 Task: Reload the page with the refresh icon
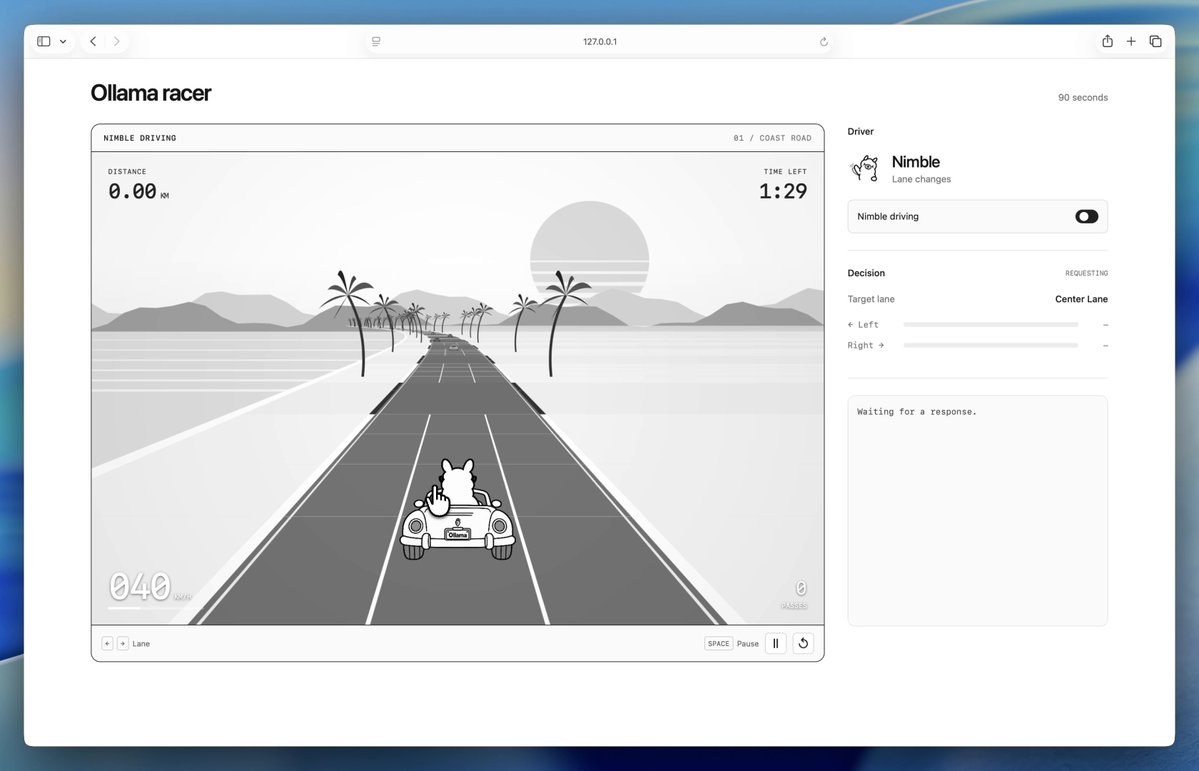(824, 41)
